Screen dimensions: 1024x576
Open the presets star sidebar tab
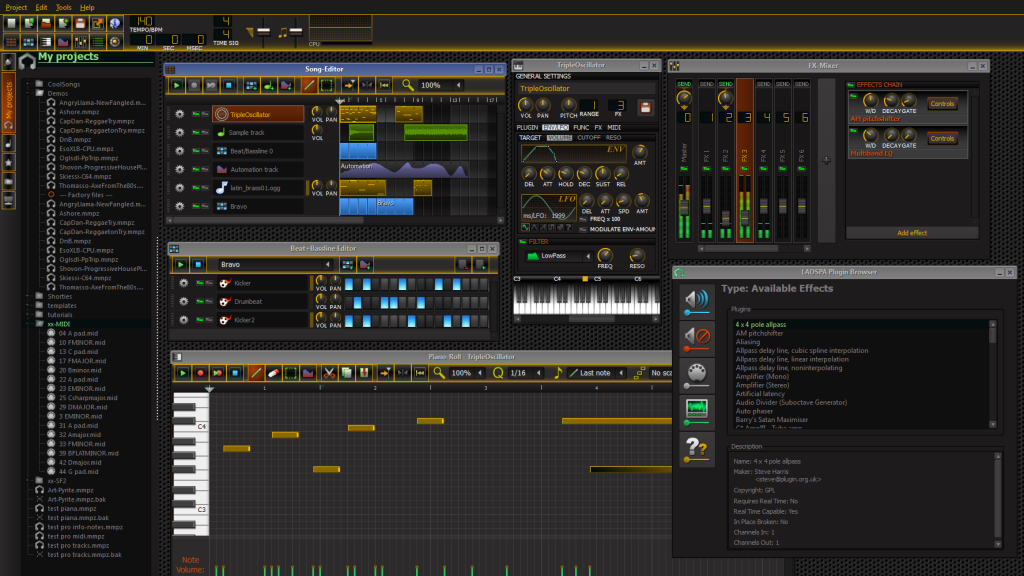tap(8, 162)
